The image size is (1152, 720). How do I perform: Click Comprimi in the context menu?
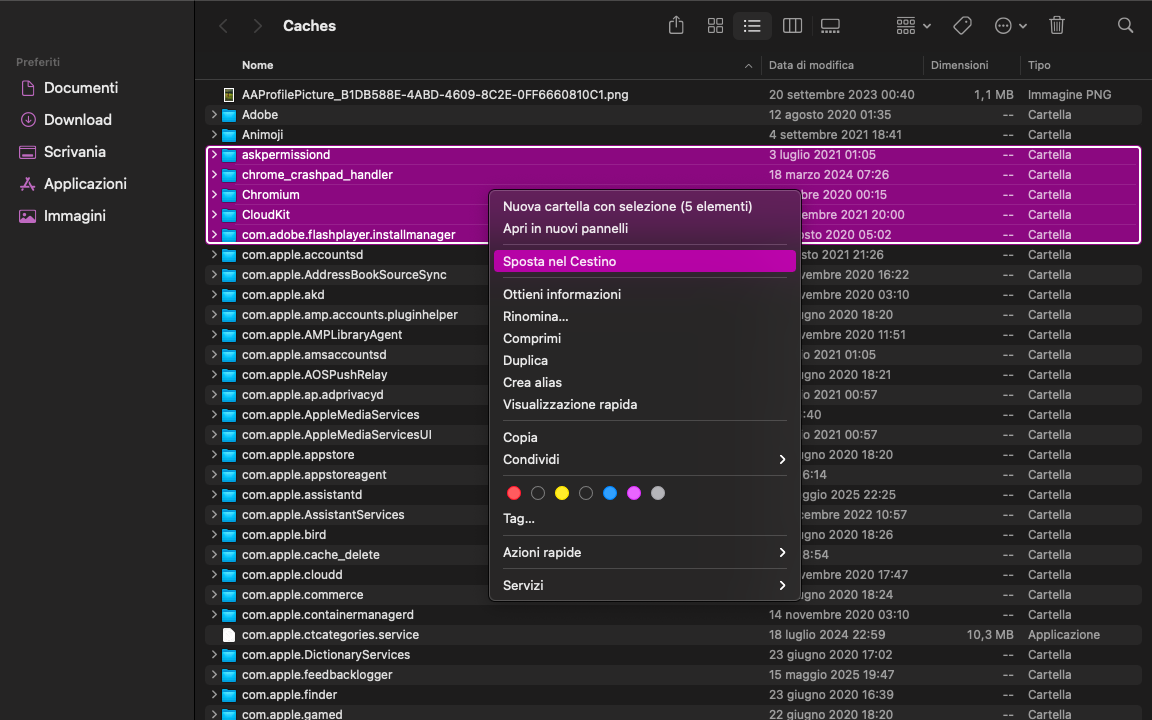coord(531,338)
